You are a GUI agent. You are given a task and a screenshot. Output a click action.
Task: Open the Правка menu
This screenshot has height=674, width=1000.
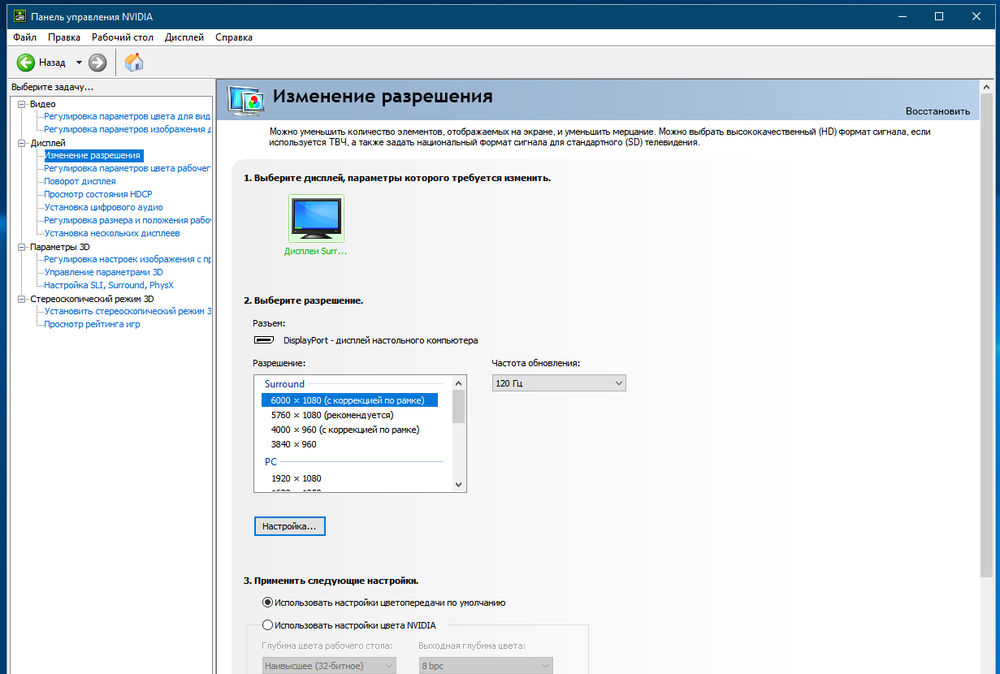[64, 37]
